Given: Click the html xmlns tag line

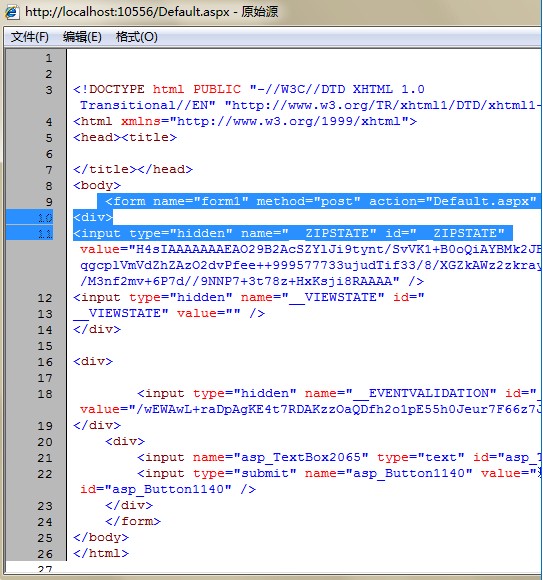Looking at the screenshot, I should point(245,121).
